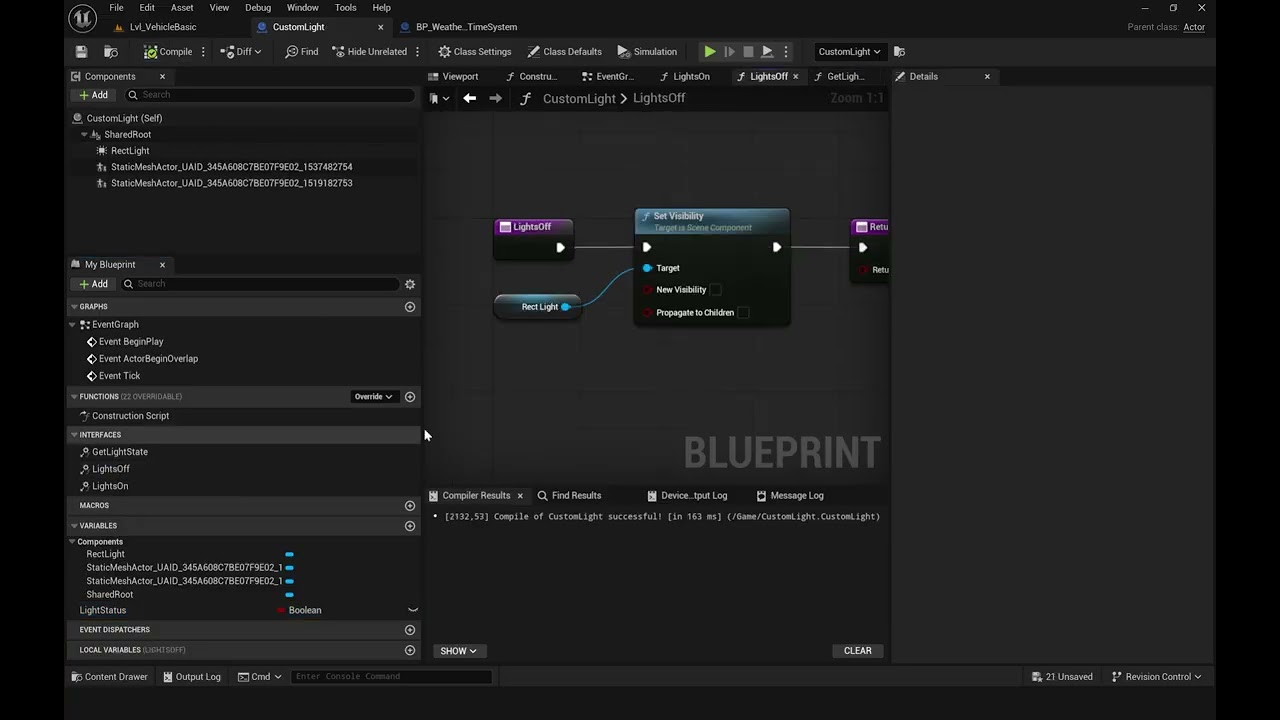The width and height of the screenshot is (1280, 720).
Task: Open Class Settings
Action: 474,52
